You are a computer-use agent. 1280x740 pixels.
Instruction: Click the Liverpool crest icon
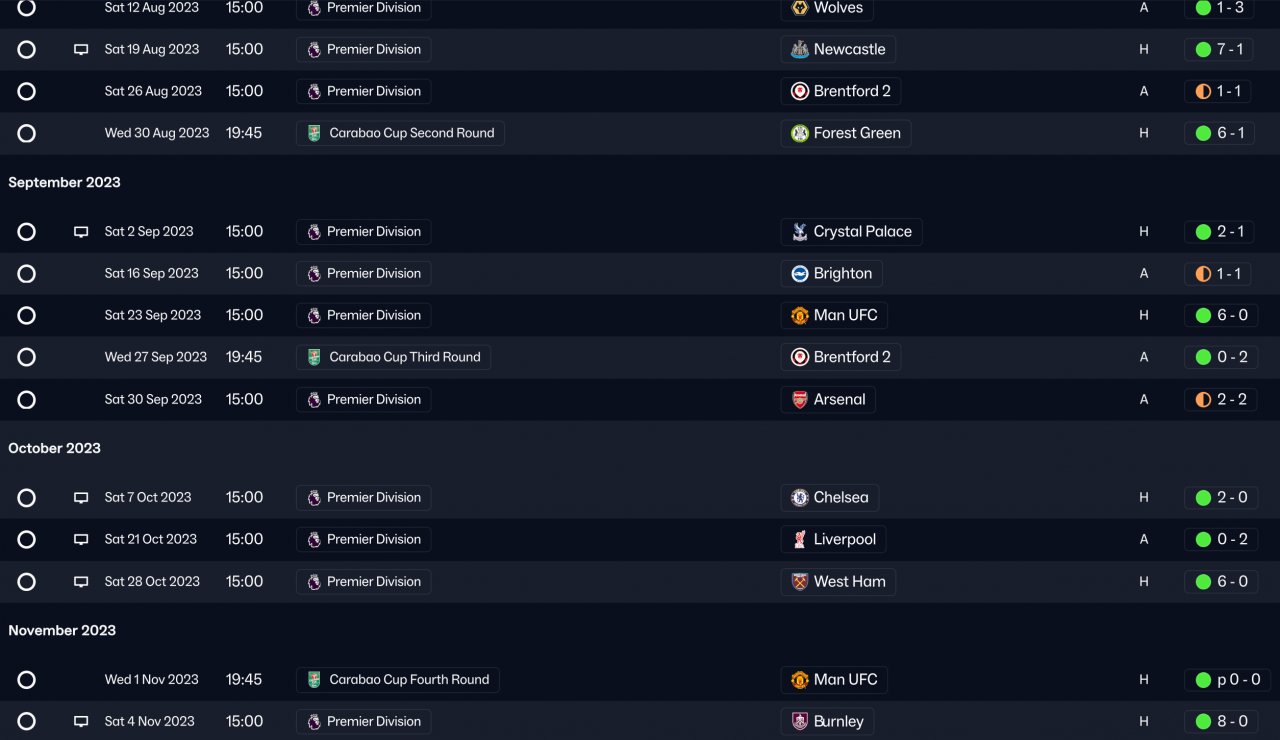point(800,539)
